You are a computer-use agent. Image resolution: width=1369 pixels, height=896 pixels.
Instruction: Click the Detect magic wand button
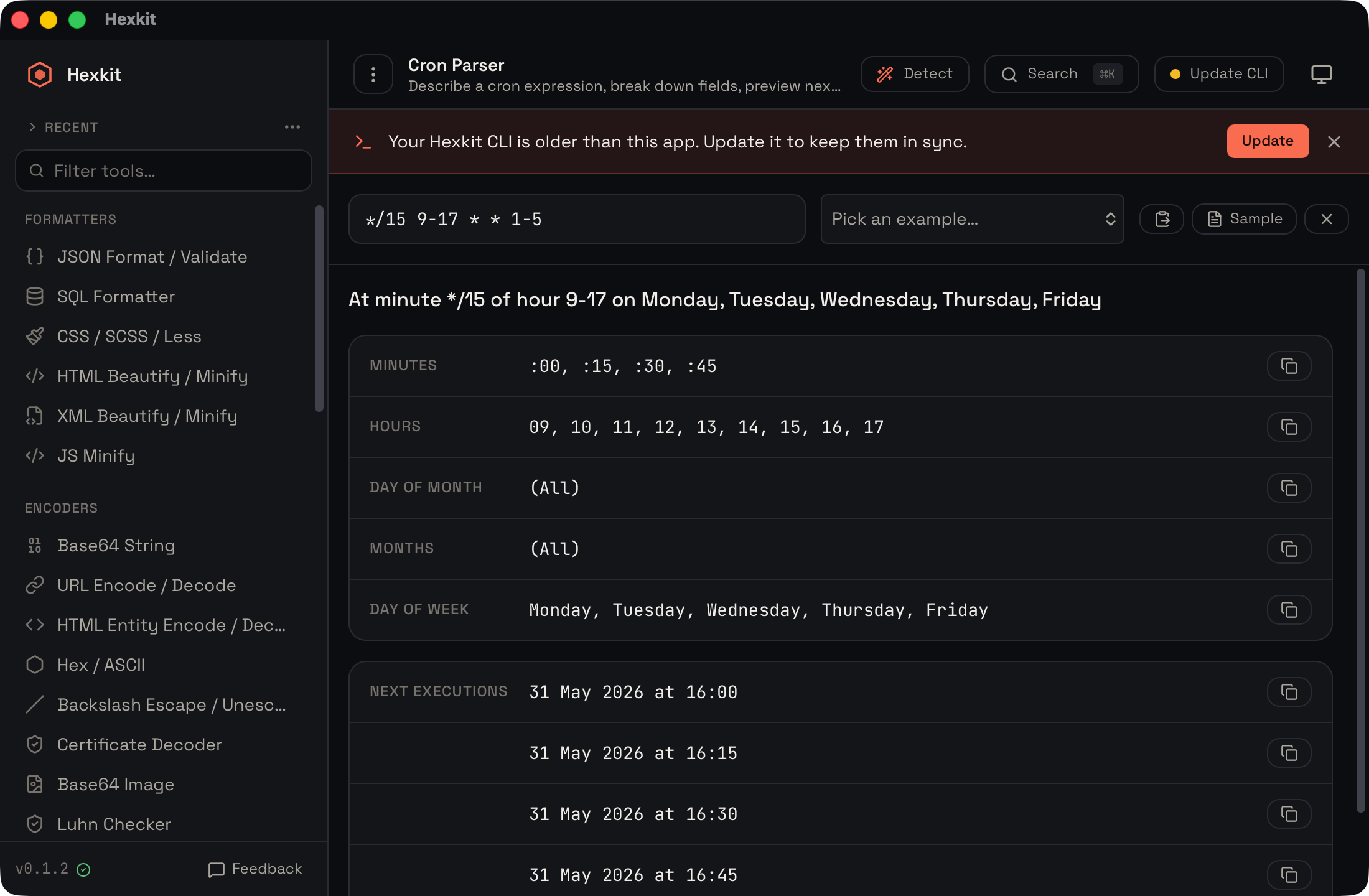tap(915, 74)
